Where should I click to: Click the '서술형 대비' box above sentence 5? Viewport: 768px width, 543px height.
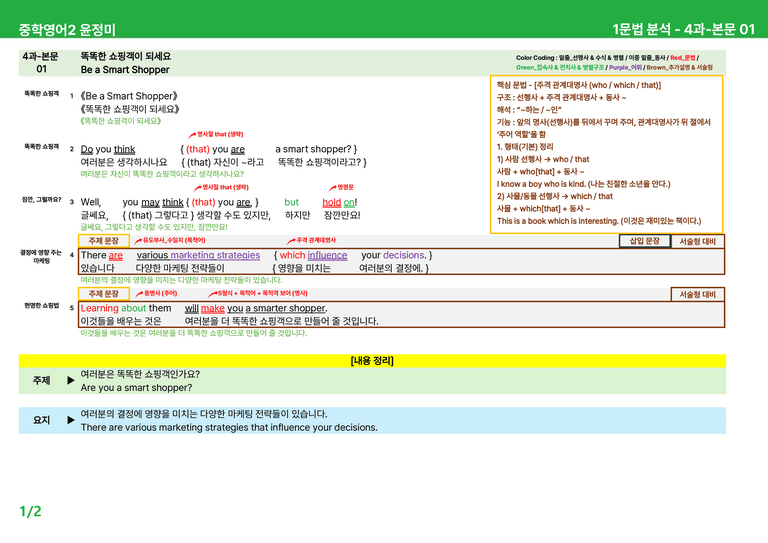click(697, 294)
